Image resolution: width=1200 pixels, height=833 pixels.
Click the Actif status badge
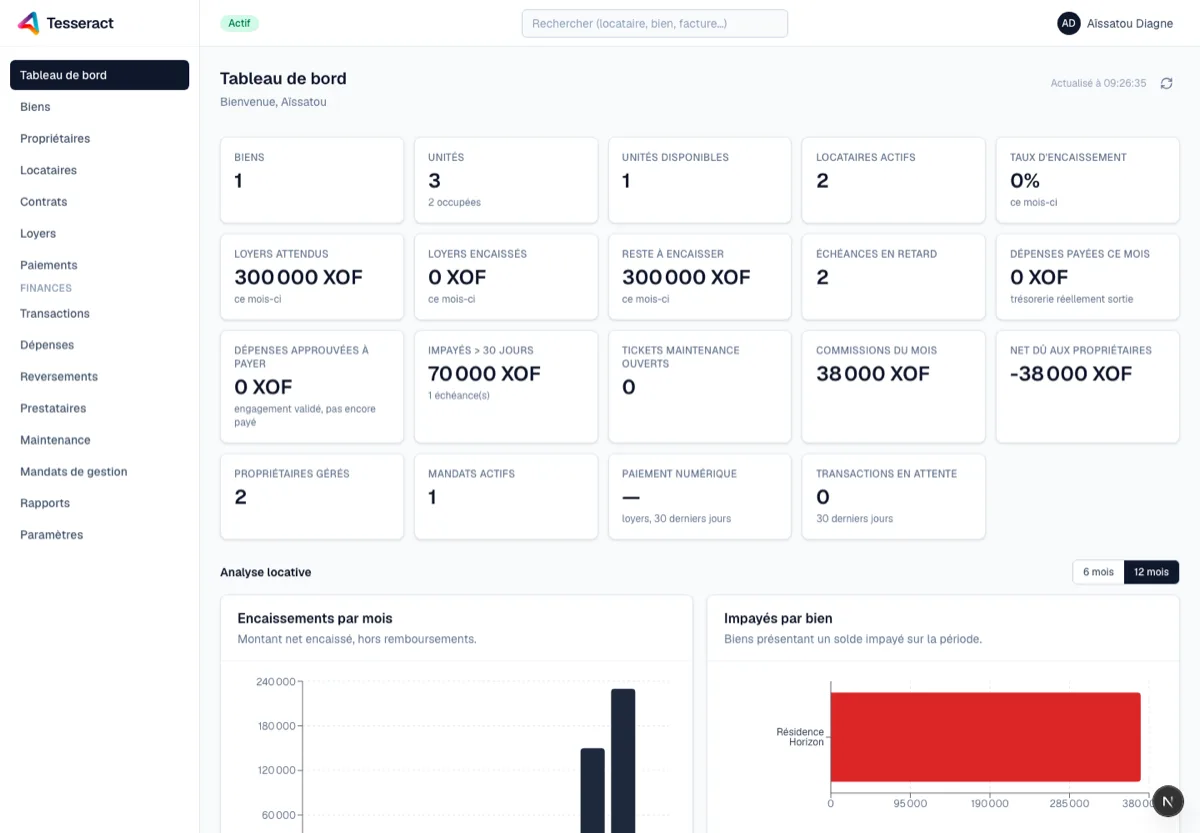(239, 23)
